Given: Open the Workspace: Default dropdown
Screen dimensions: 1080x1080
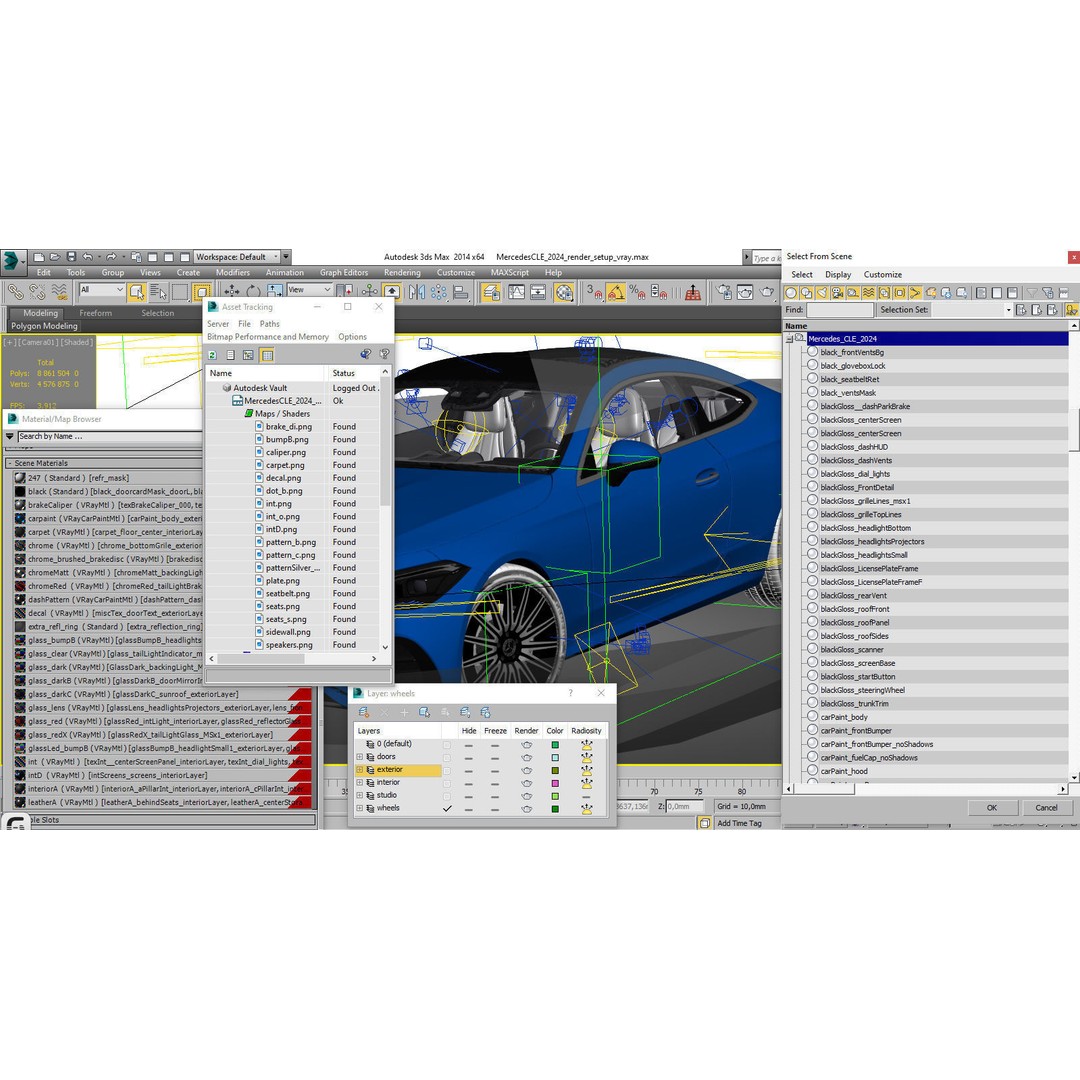Looking at the screenshot, I should click(237, 257).
